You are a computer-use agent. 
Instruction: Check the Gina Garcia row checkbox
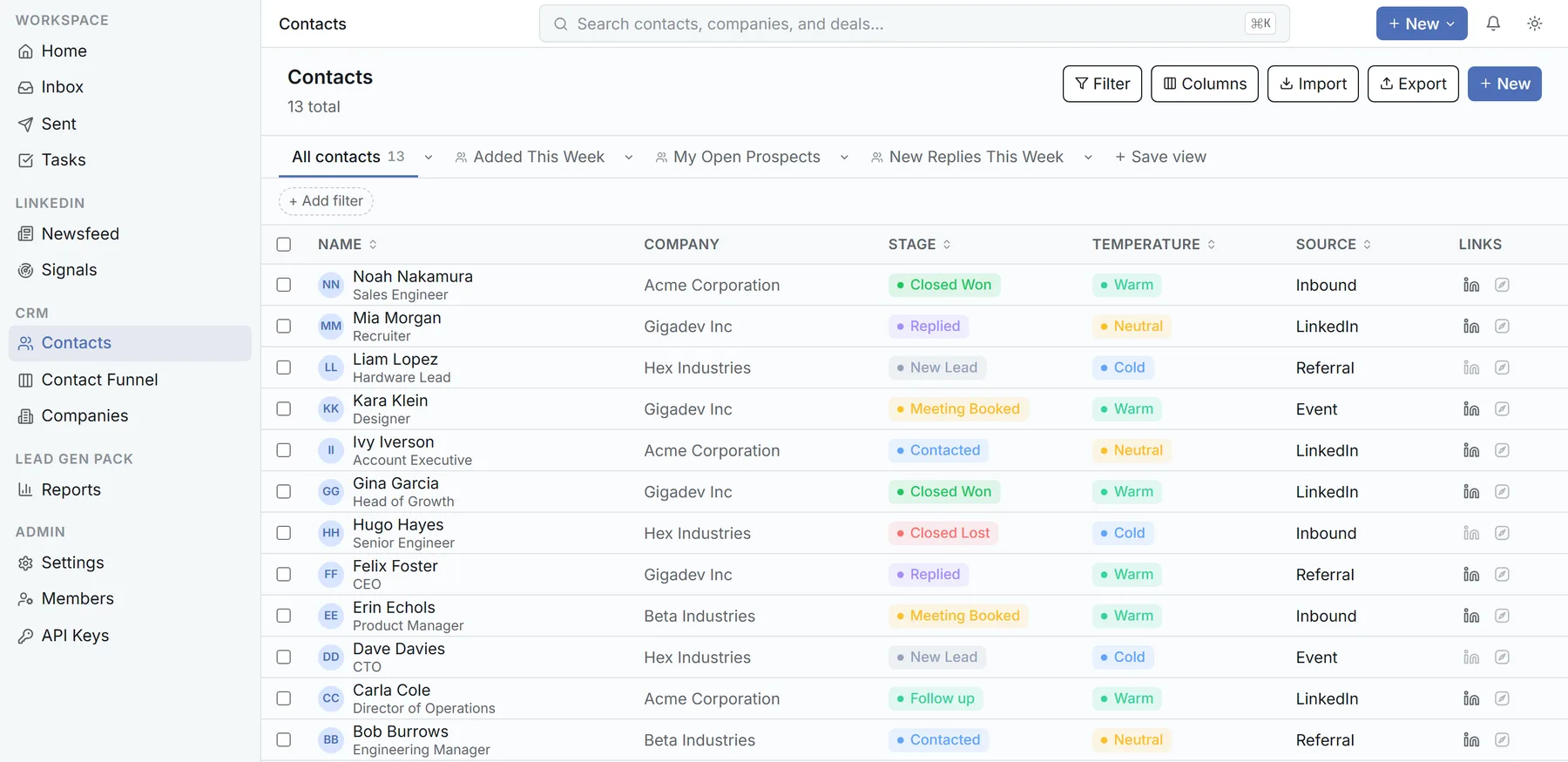coord(284,492)
